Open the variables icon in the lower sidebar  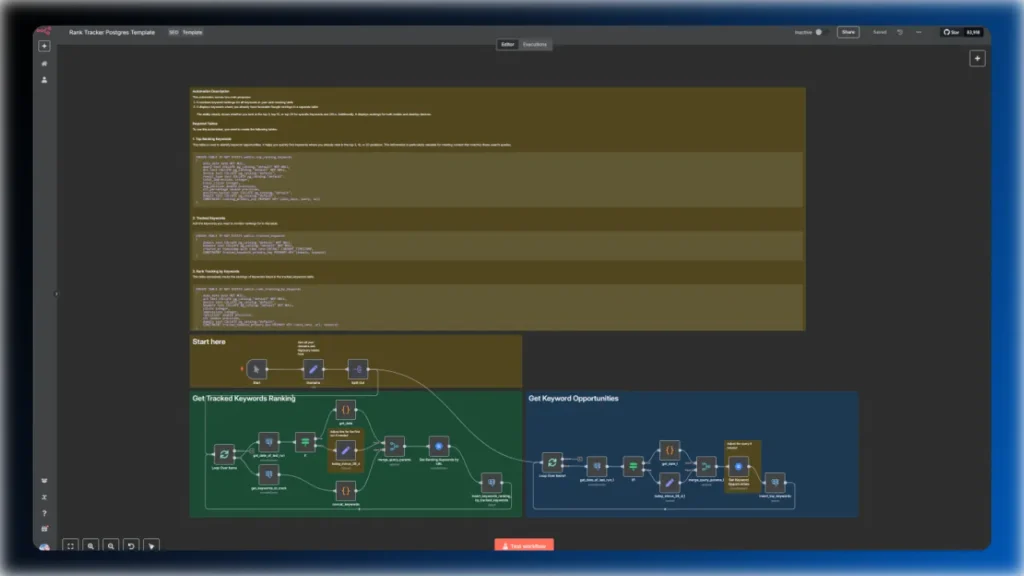(x=44, y=497)
